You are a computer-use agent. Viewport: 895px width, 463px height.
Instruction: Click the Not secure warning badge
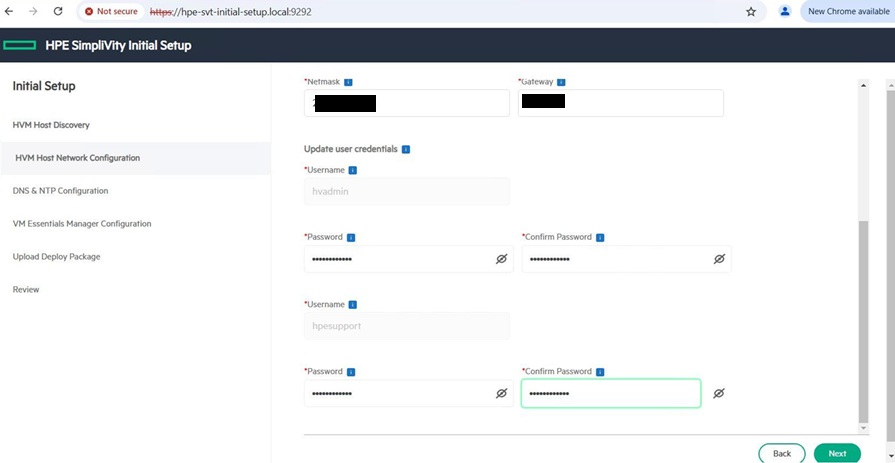click(x=111, y=11)
